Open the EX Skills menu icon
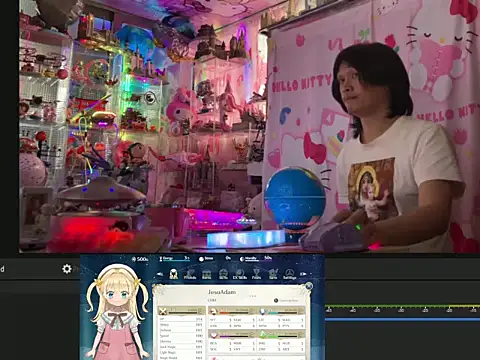Image resolution: width=480 pixels, height=360 pixels. (x=240, y=274)
